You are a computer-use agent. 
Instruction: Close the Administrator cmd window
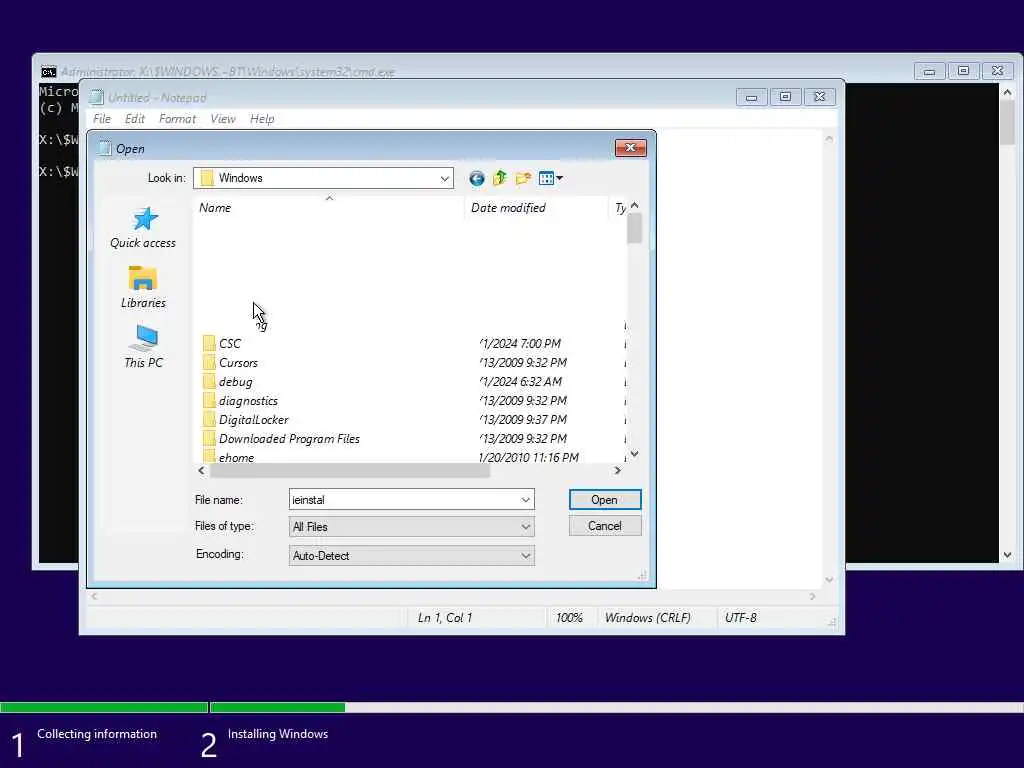[x=997, y=71]
